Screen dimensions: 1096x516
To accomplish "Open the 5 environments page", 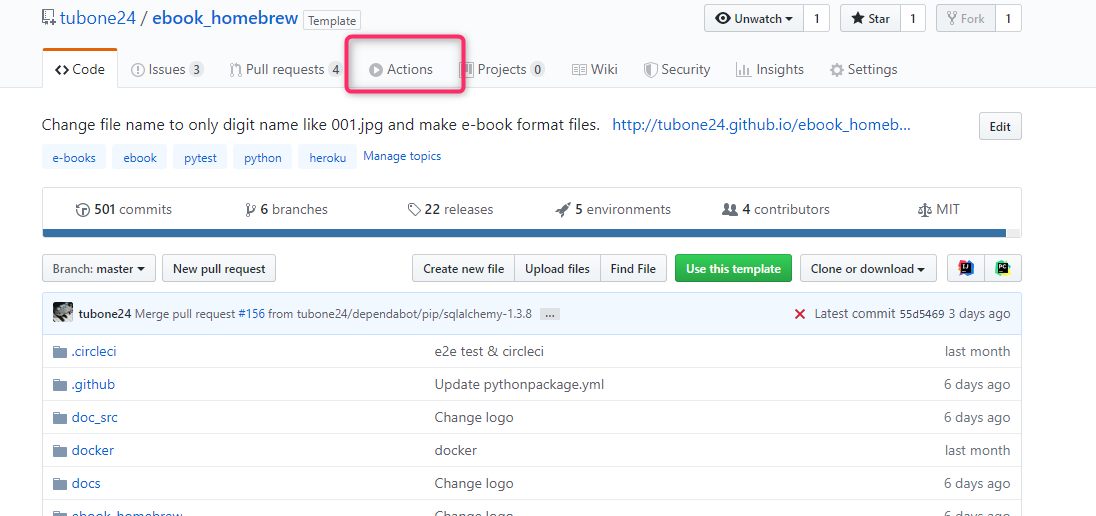I will pyautogui.click(x=613, y=209).
